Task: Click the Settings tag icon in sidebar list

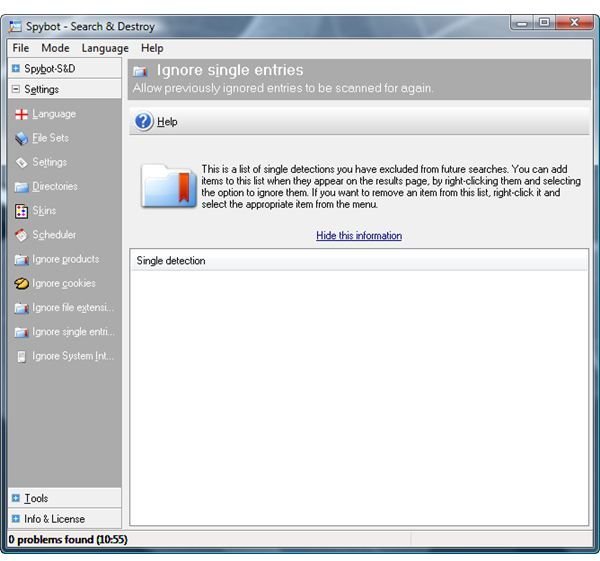Action: tap(21, 163)
